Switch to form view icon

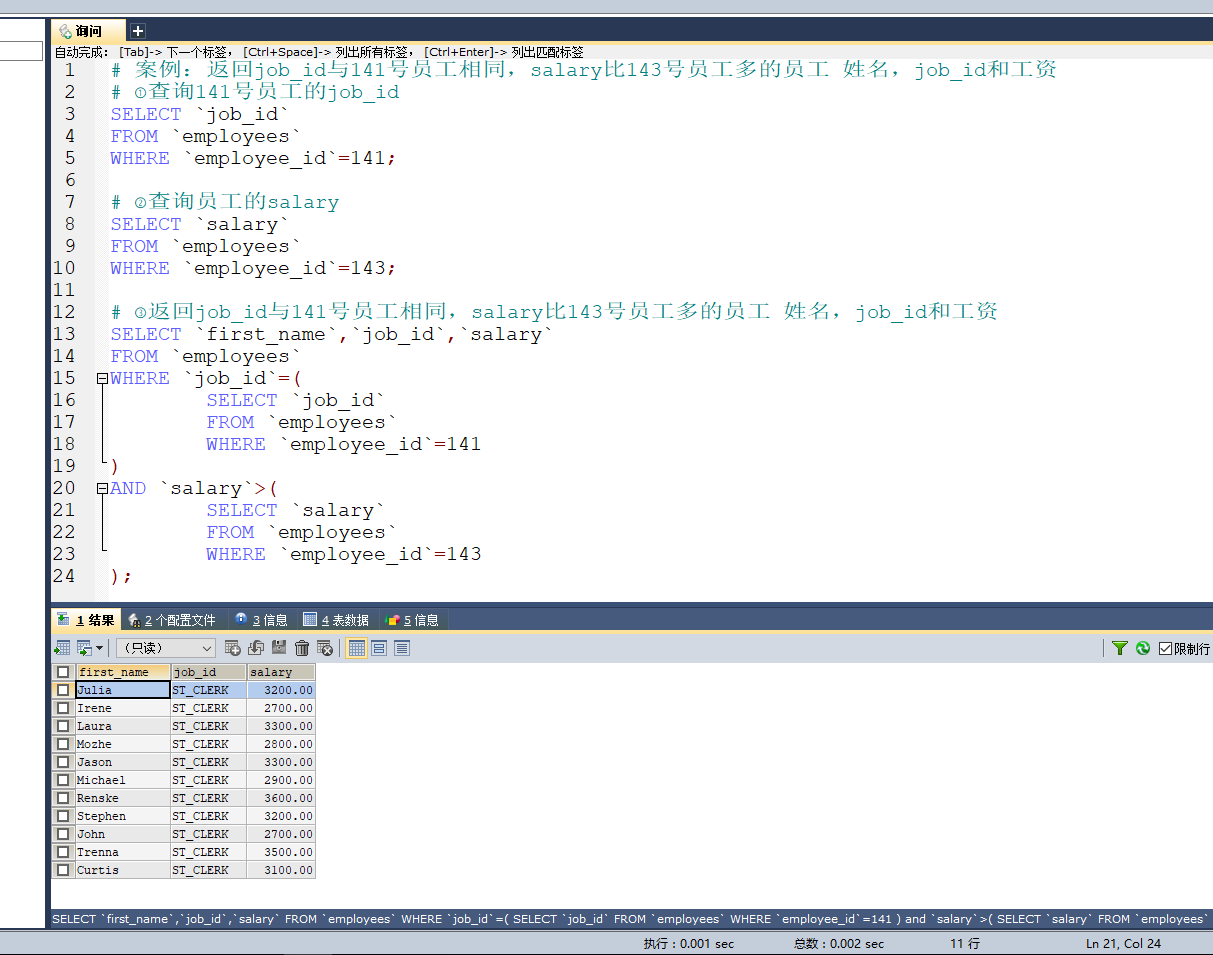coord(379,648)
